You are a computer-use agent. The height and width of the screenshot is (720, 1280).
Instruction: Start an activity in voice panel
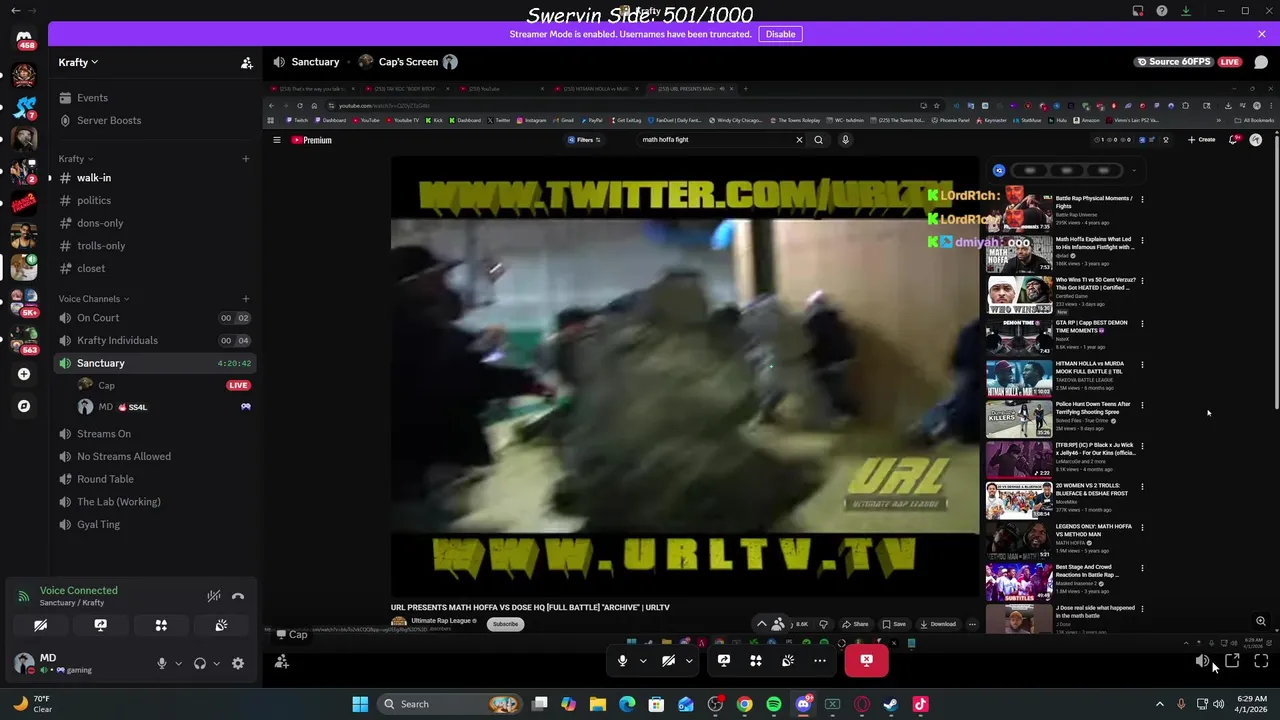tap(161, 625)
